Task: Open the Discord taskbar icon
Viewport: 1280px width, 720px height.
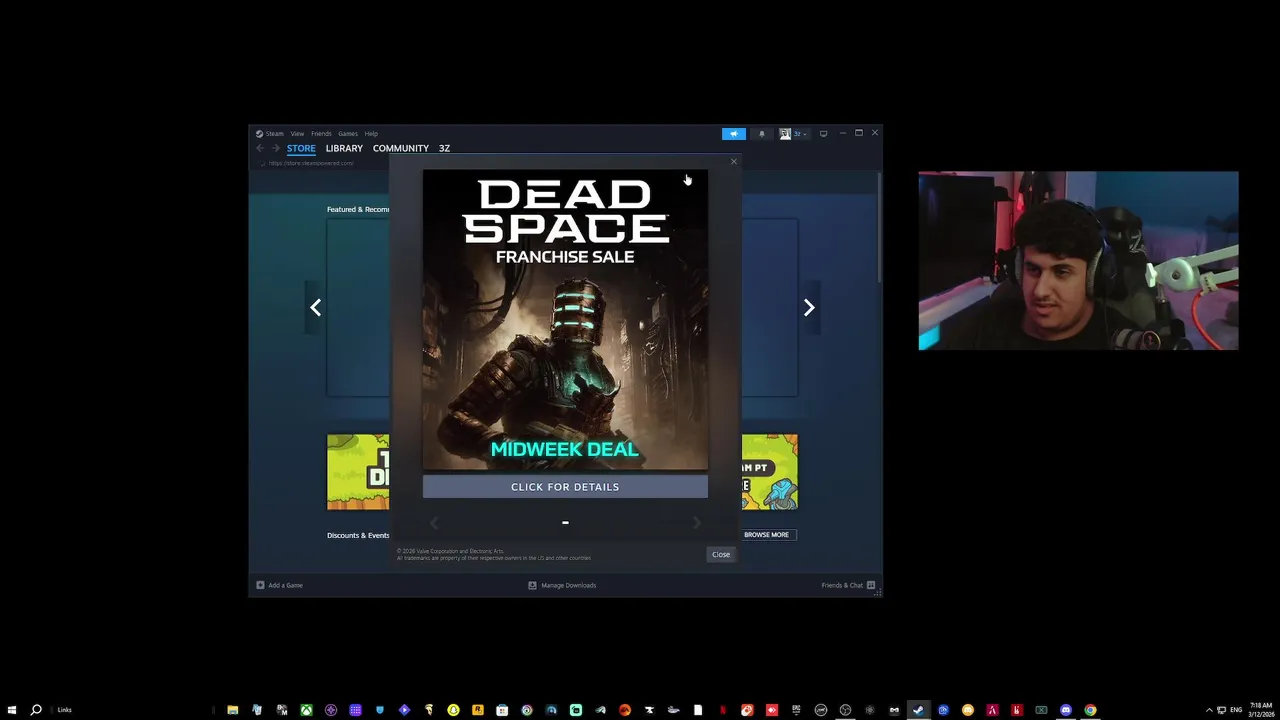Action: tap(1066, 710)
